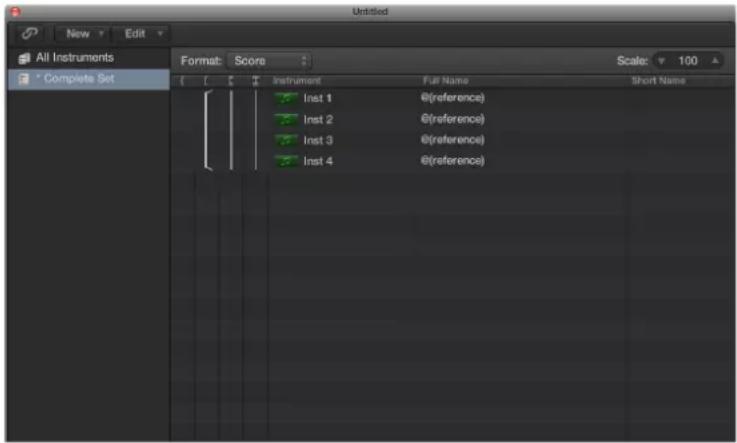Toggle the link button in toolbar

tap(30, 34)
